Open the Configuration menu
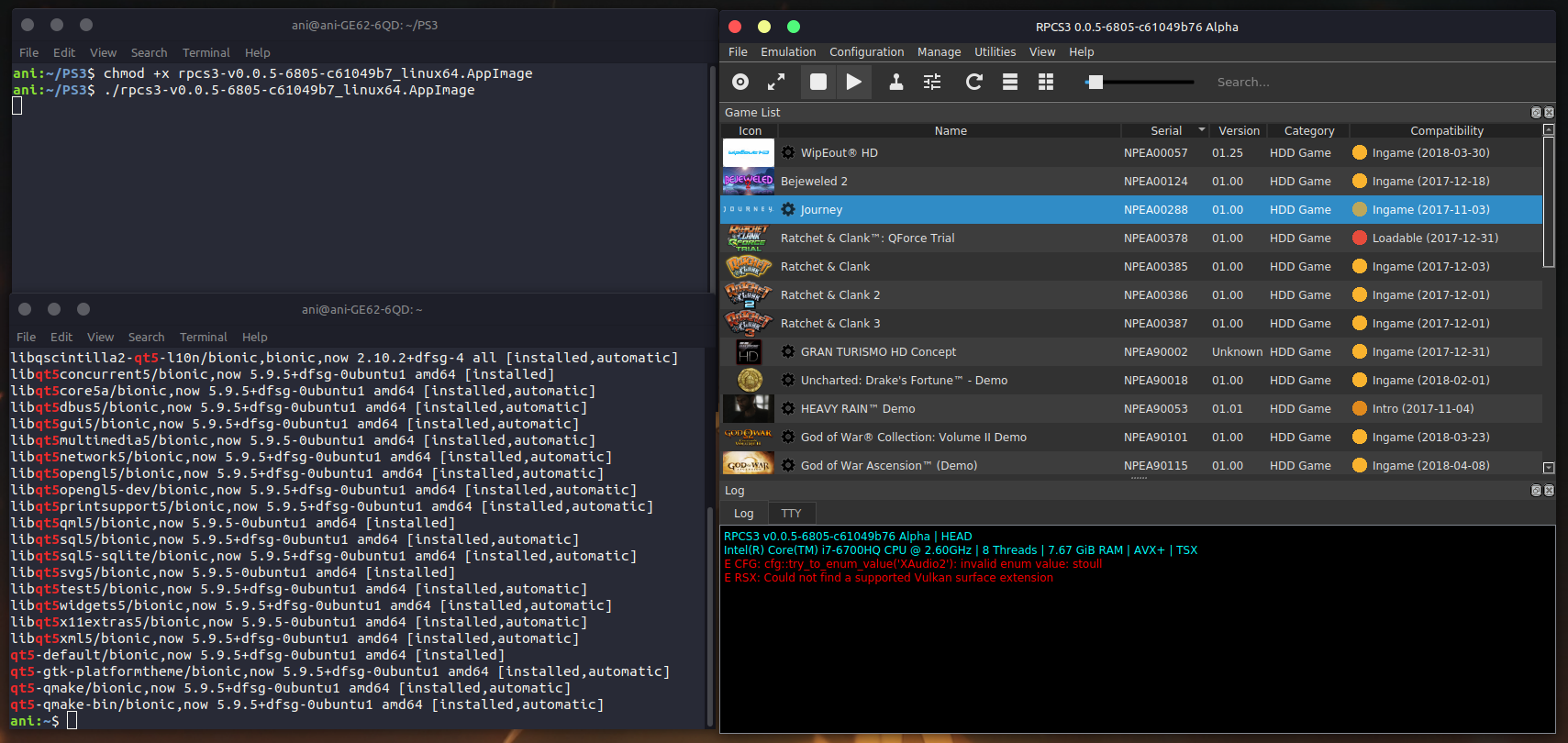This screenshot has width=1568, height=743. (866, 52)
